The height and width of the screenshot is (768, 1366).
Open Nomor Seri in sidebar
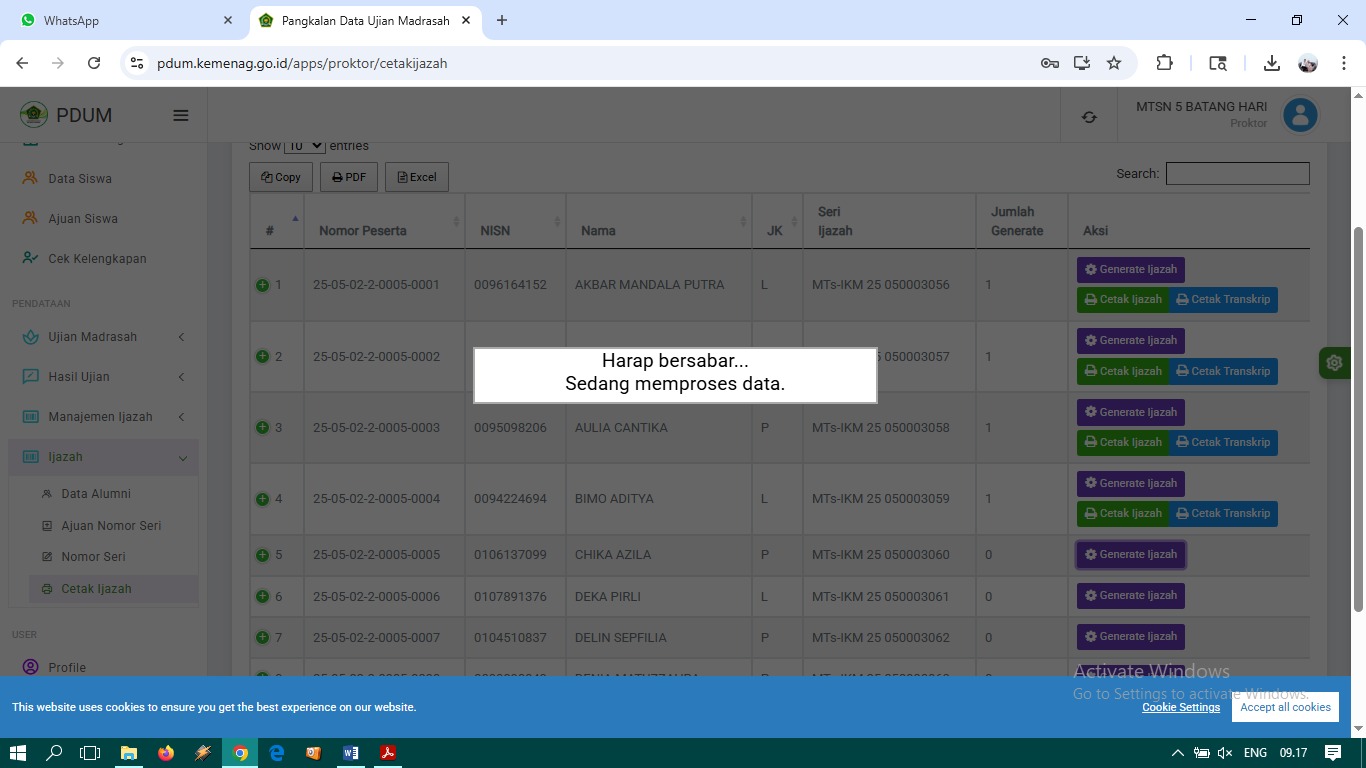(x=93, y=557)
